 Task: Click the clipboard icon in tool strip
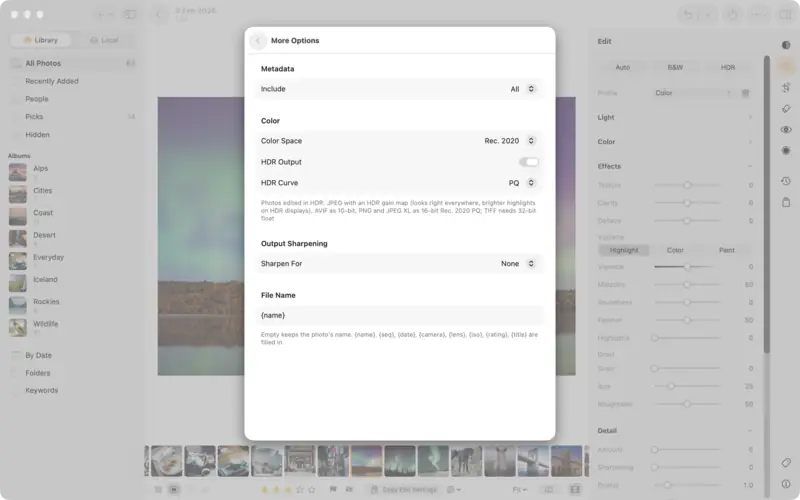(x=786, y=202)
